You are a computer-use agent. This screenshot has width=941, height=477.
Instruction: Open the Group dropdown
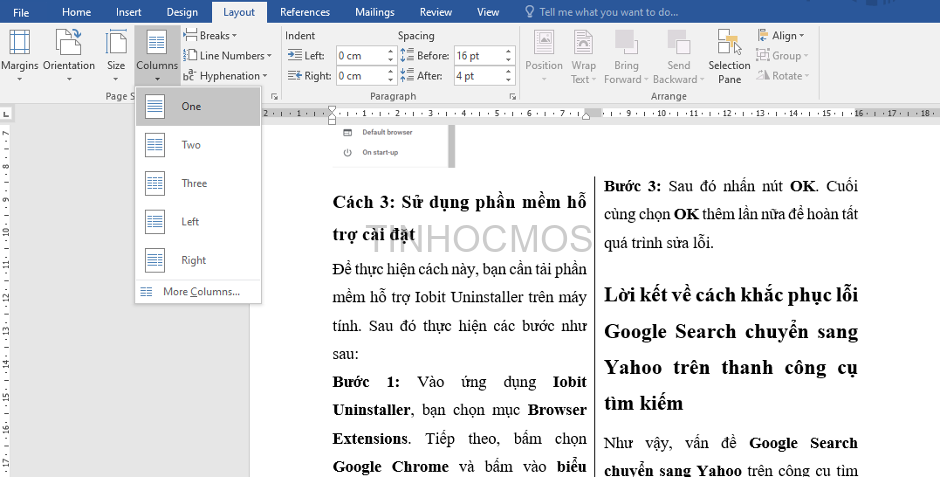pyautogui.click(x=782, y=55)
